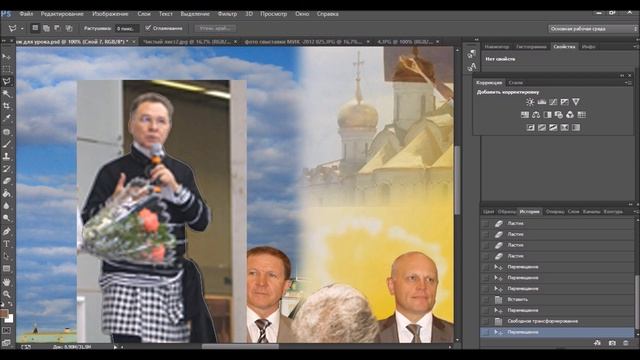The width and height of the screenshot is (640, 360).
Task: Add a Levels adjustment layer
Action: tap(542, 102)
